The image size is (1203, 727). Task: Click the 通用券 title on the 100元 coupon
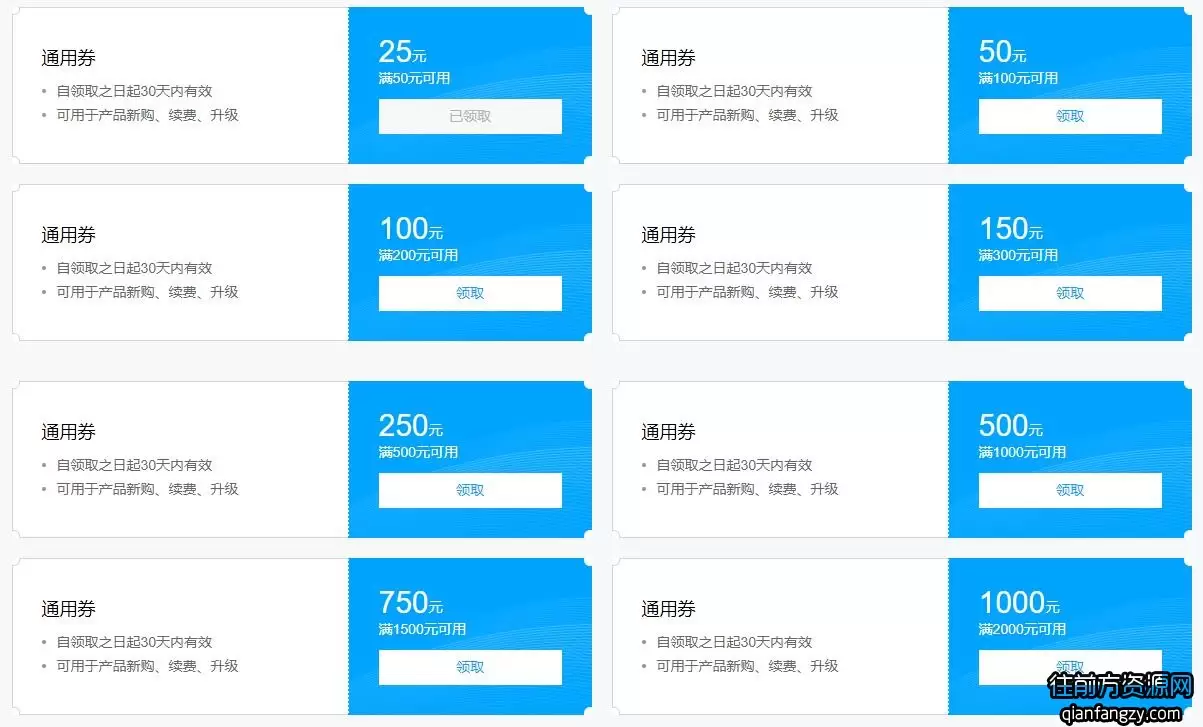[x=68, y=235]
